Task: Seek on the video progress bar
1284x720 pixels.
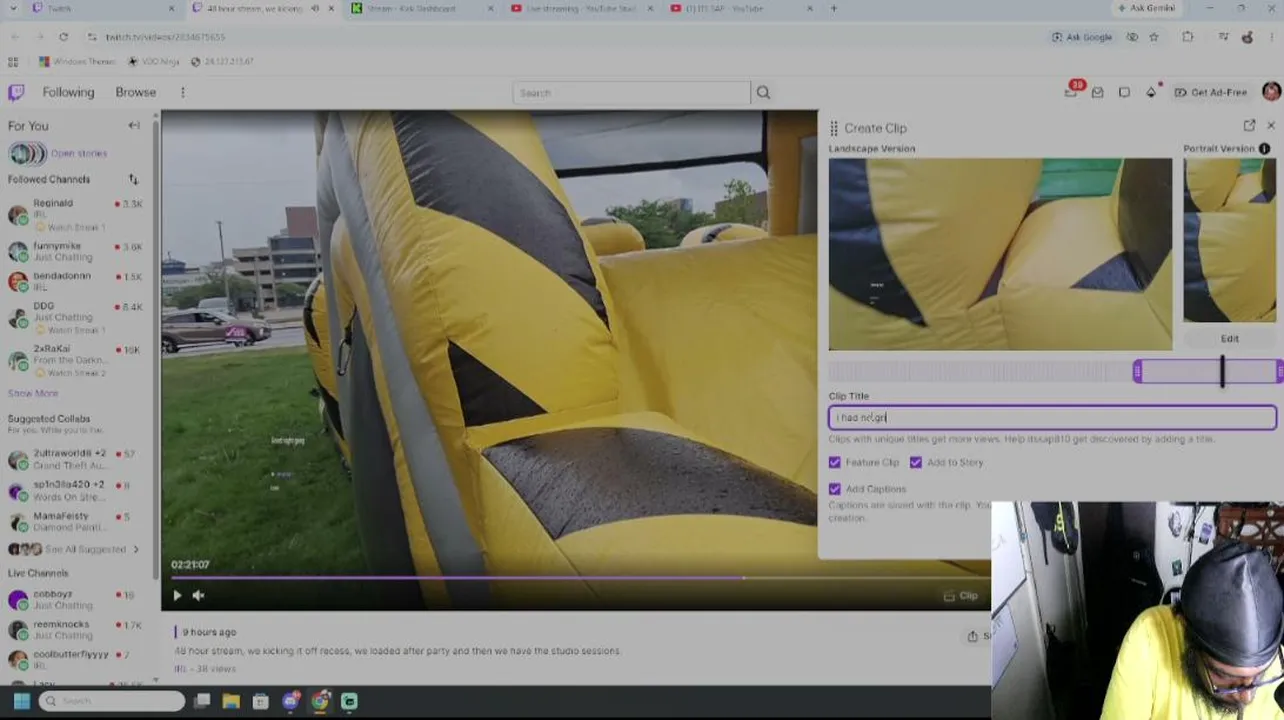Action: point(575,577)
